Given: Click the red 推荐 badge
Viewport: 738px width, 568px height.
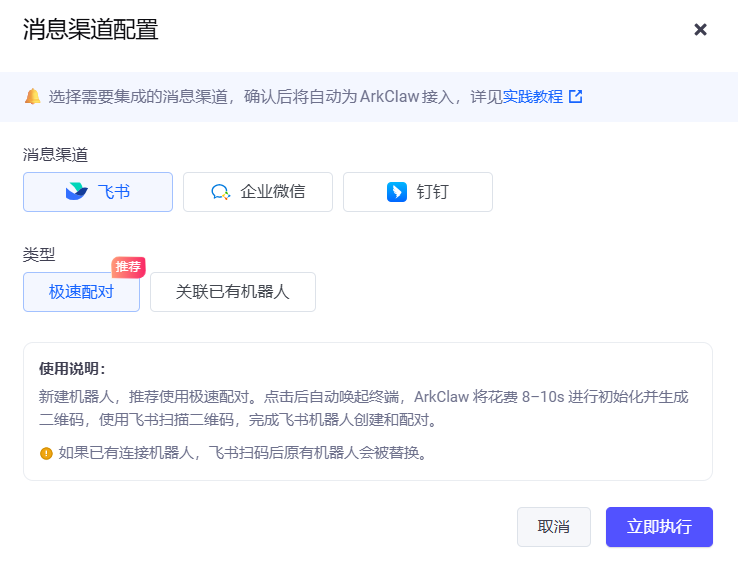Looking at the screenshot, I should (128, 267).
